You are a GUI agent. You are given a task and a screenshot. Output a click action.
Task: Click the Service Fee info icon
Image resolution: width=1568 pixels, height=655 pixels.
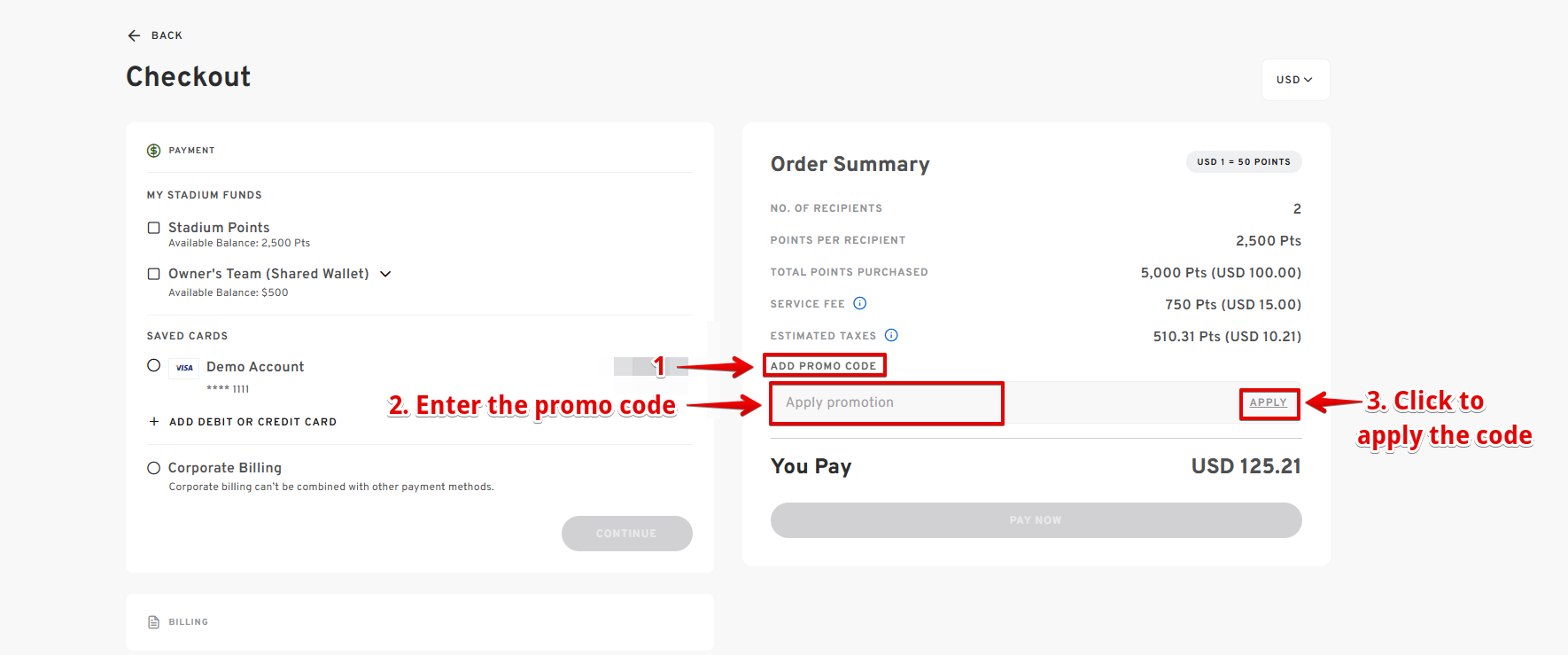coord(859,303)
